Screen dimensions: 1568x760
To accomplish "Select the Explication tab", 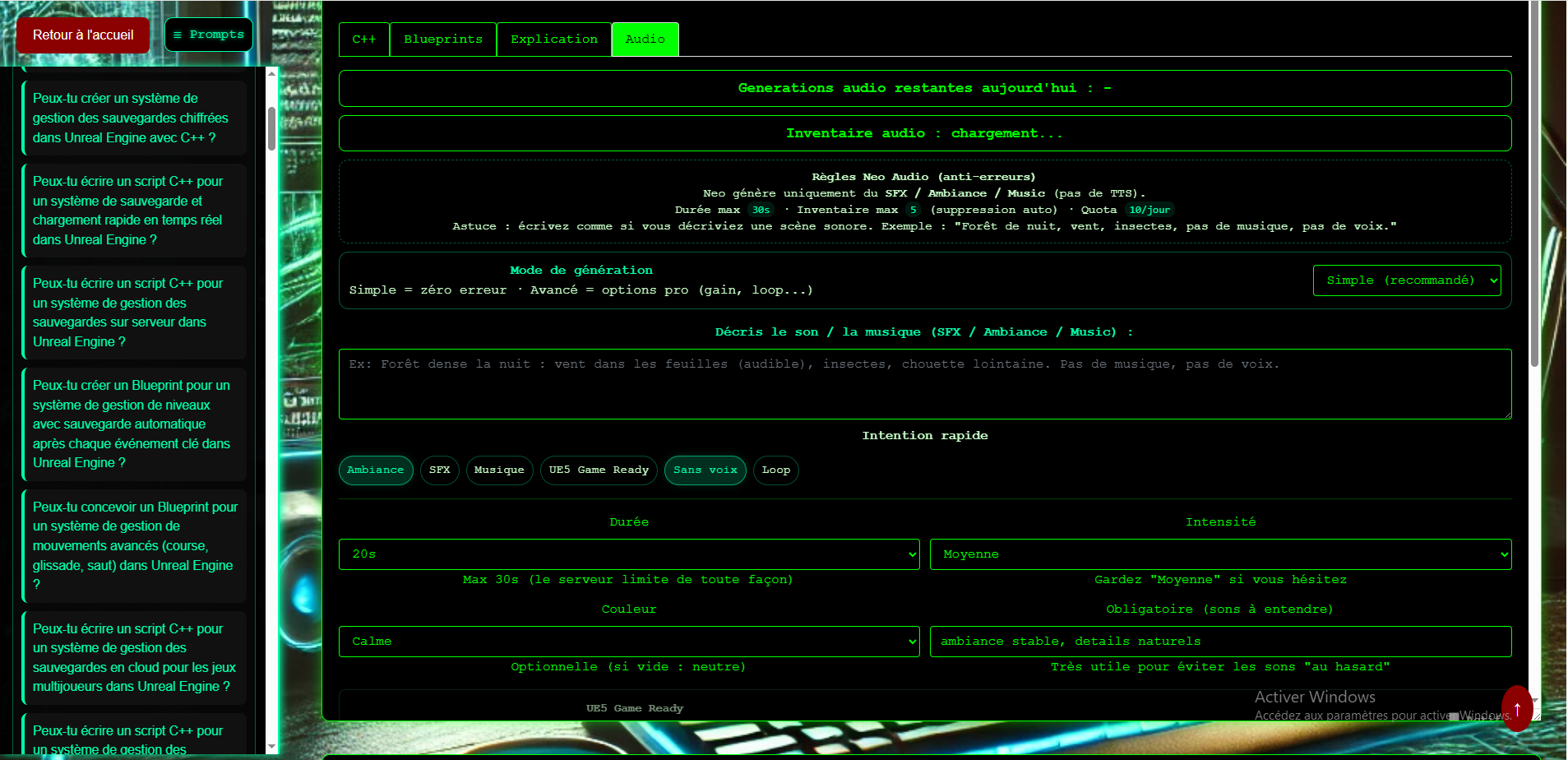I will pyautogui.click(x=553, y=39).
